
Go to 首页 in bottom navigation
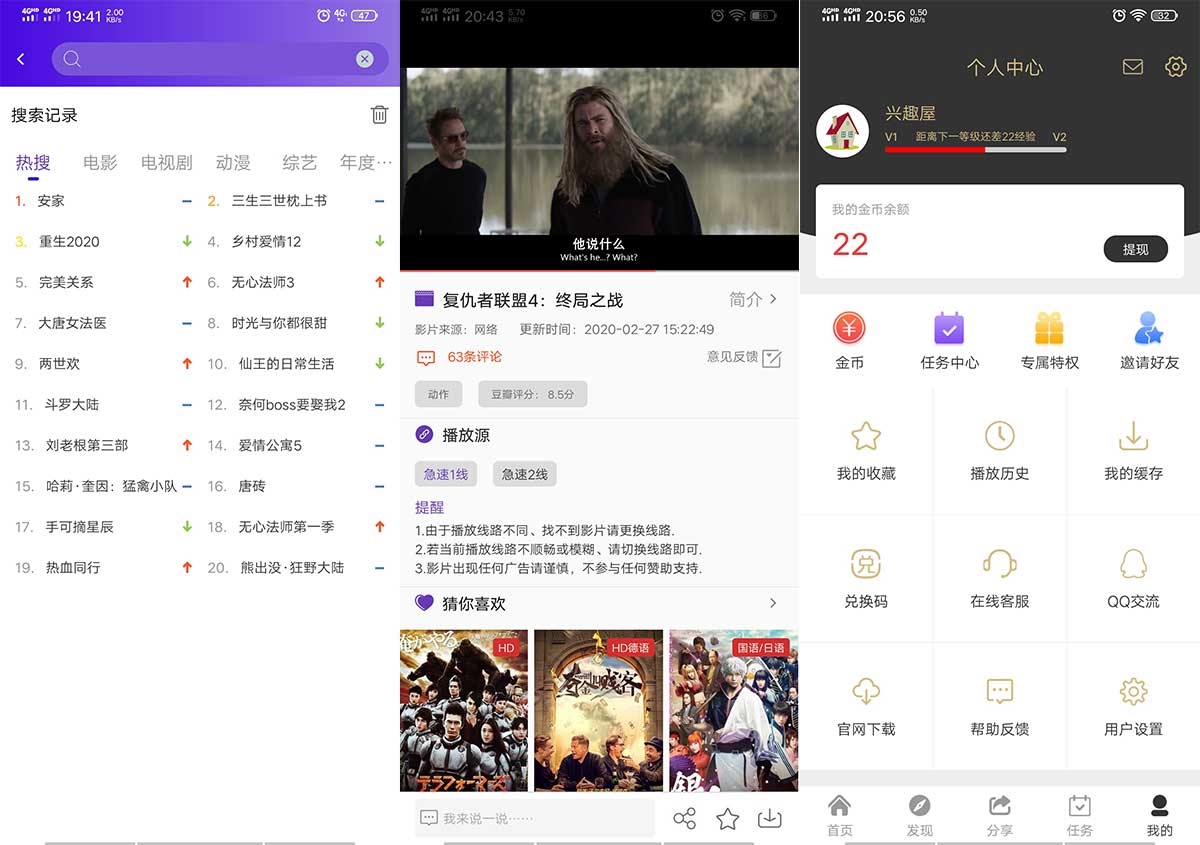point(840,815)
